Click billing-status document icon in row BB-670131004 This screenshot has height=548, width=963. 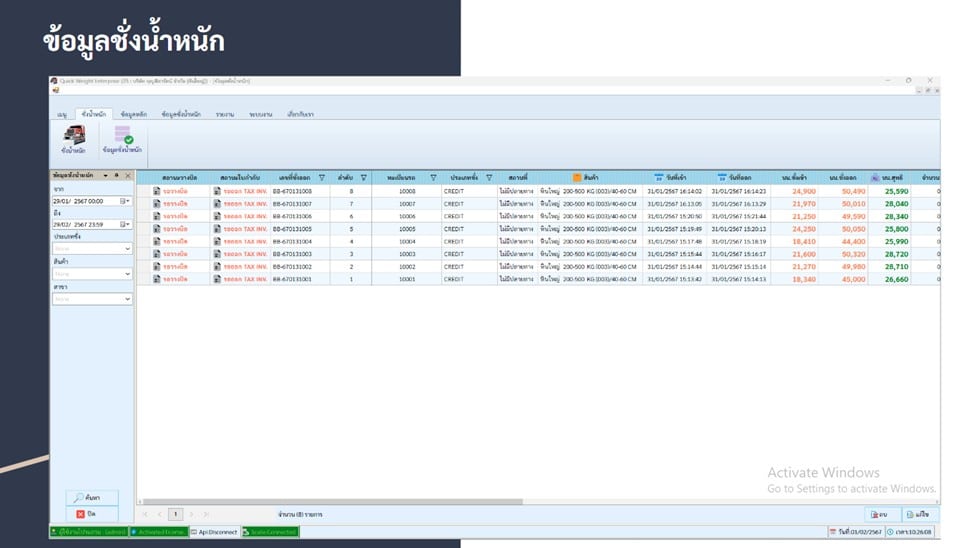coord(157,241)
